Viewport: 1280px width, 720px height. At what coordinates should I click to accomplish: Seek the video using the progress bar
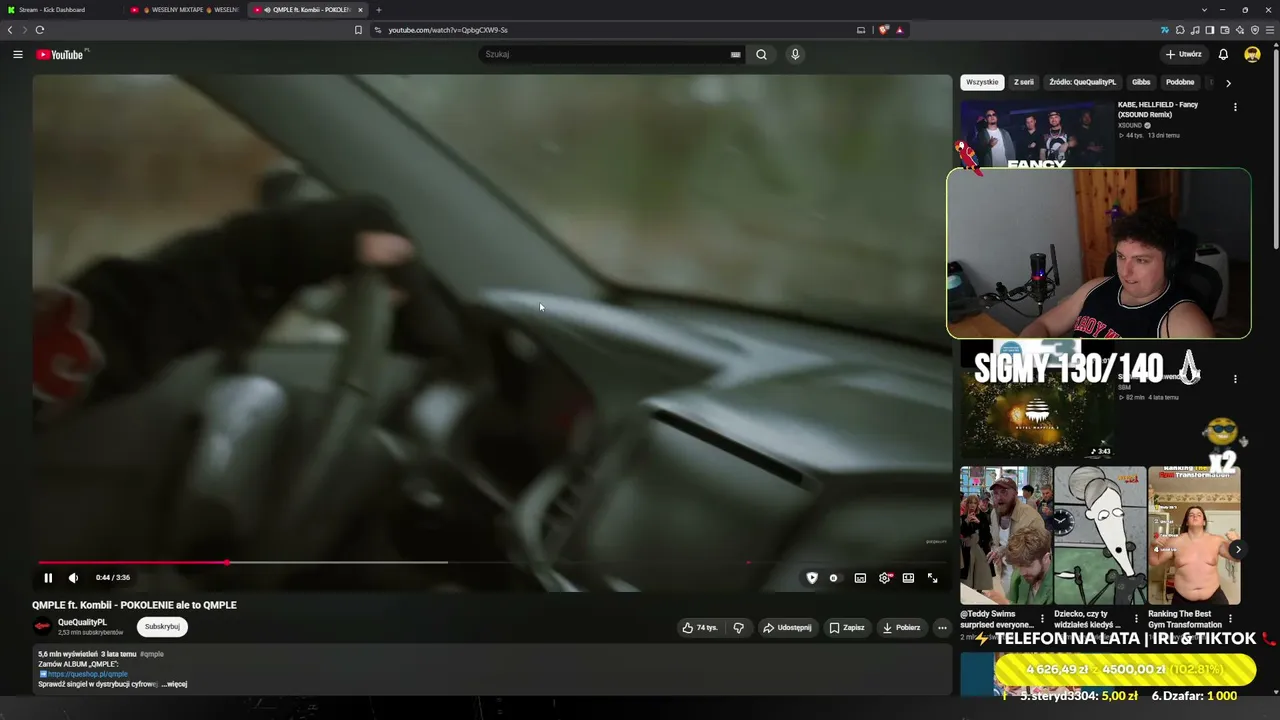coord(492,563)
